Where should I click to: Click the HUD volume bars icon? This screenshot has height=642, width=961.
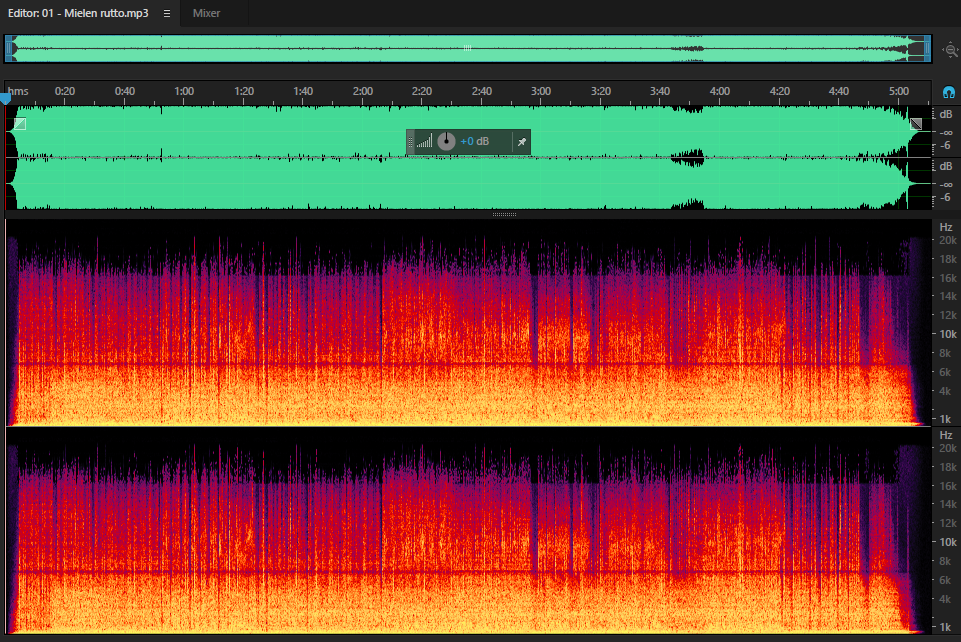pos(424,142)
